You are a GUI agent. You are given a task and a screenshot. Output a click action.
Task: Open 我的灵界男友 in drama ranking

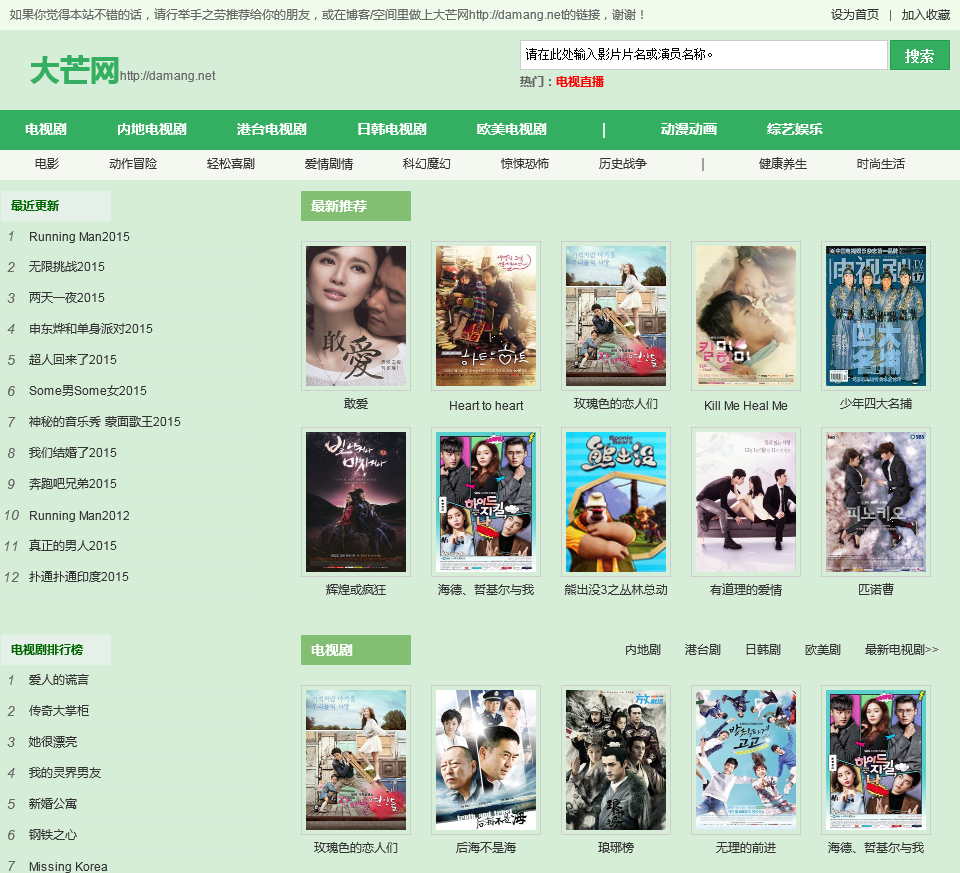point(65,773)
